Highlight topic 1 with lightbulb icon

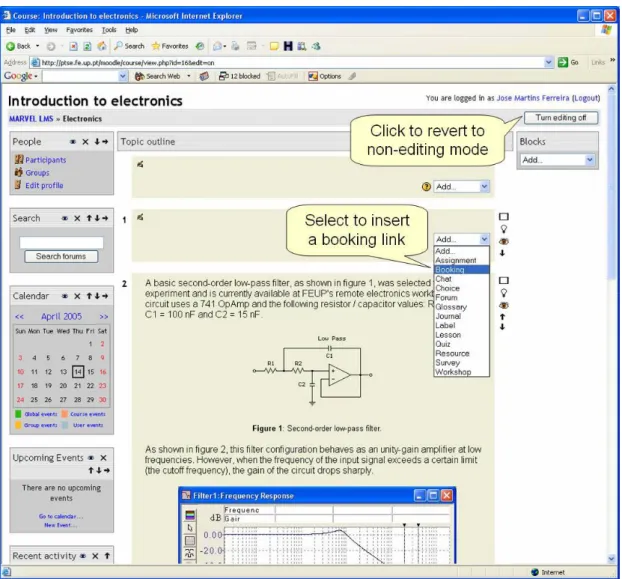503,229
